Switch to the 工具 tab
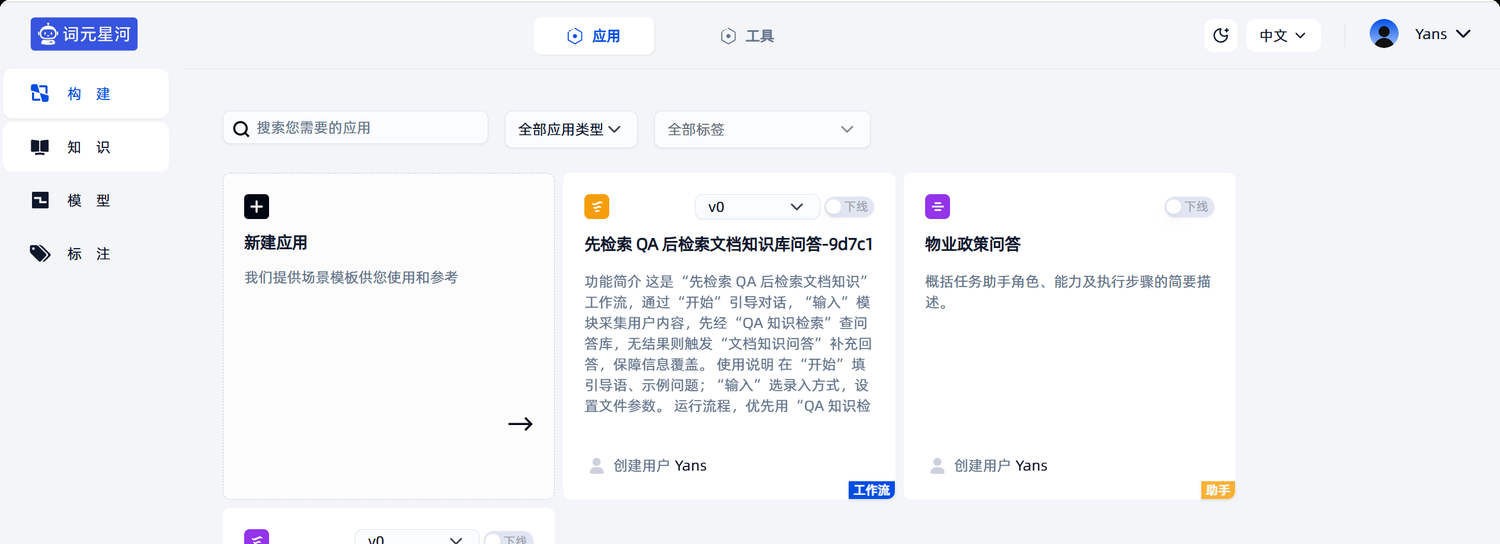Screen dimensions: 1500x544 (747, 36)
